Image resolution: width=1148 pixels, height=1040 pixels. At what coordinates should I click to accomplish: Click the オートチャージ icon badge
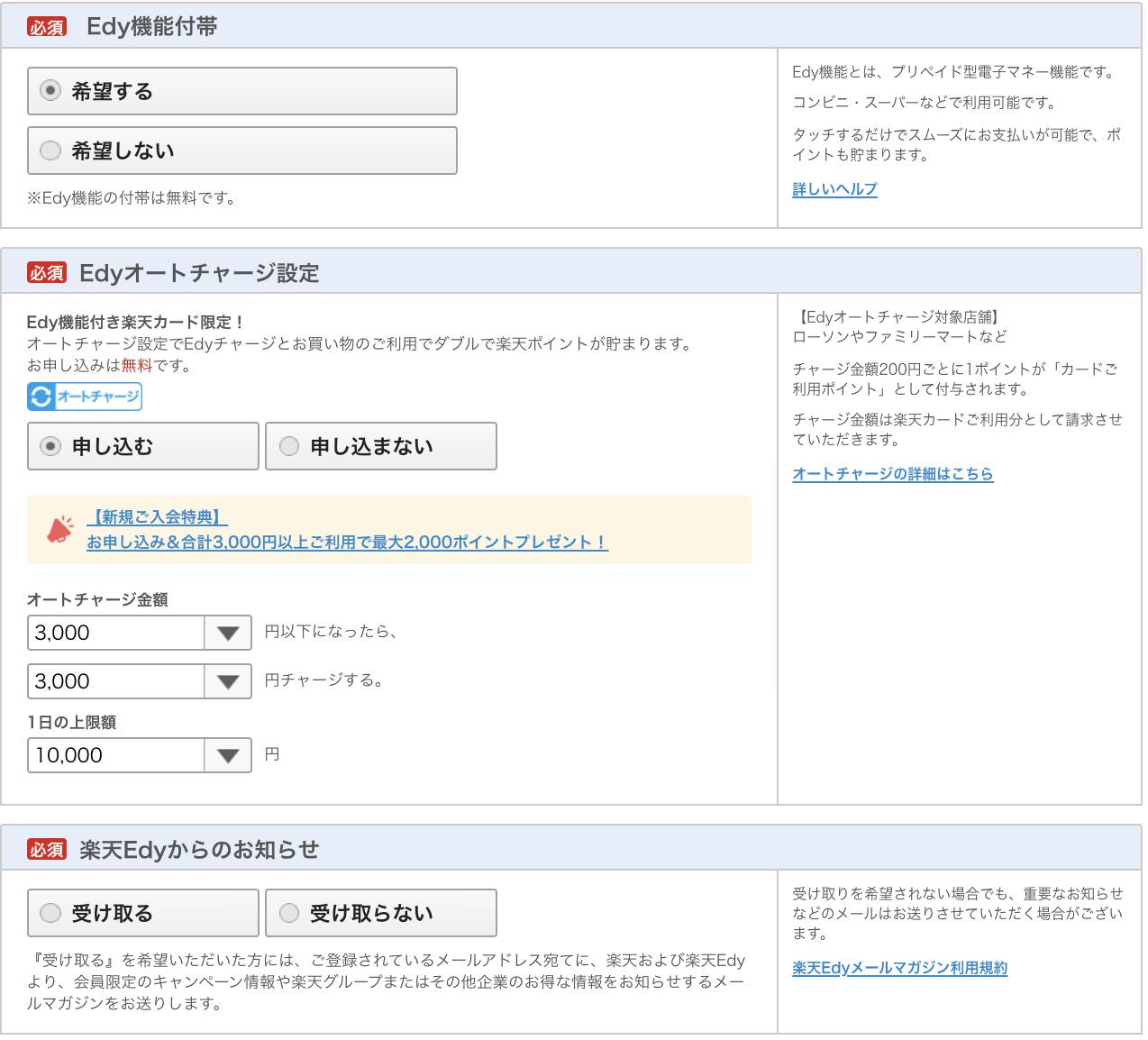[x=84, y=397]
